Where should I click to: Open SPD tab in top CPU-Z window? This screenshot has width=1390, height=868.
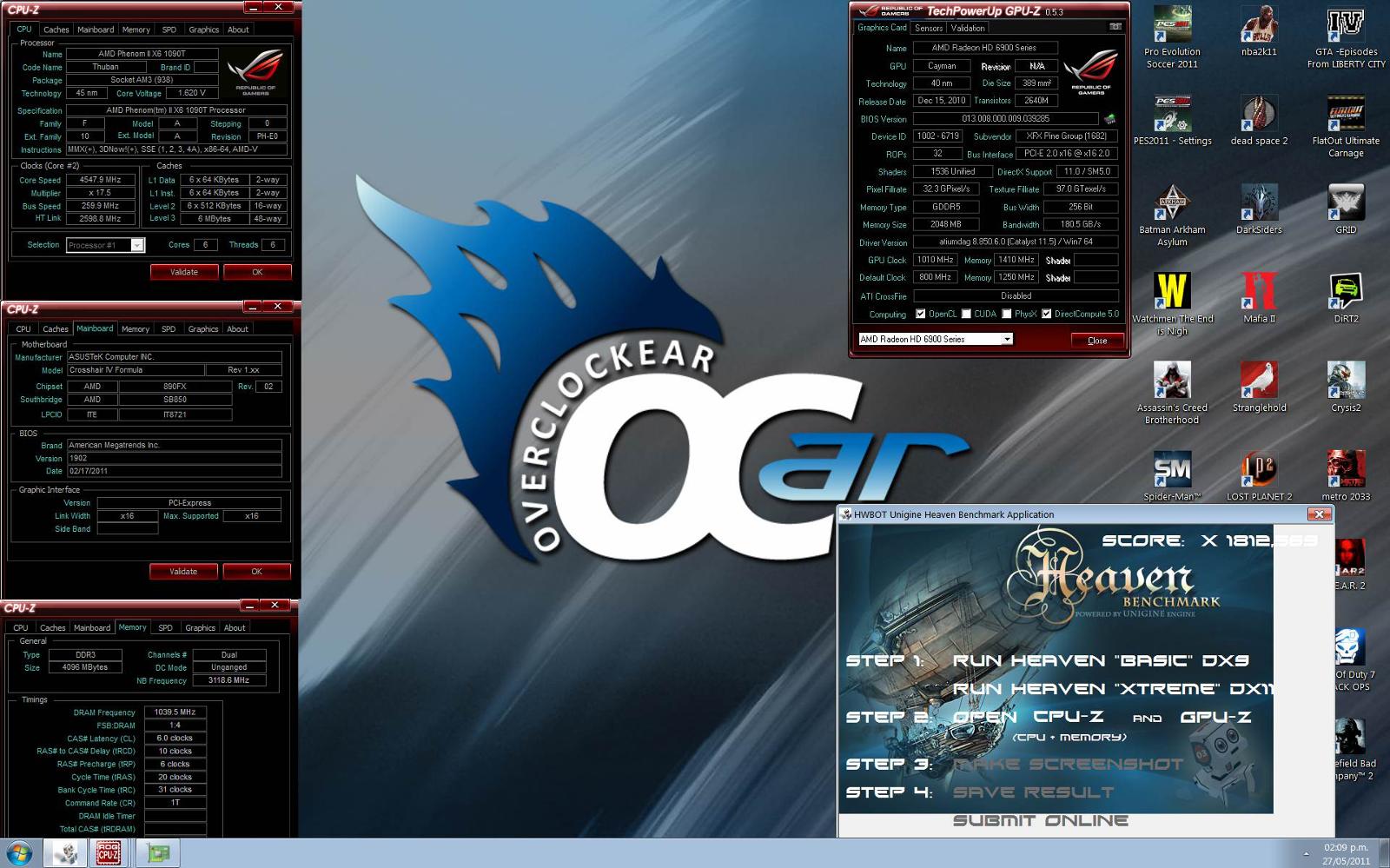click(169, 30)
